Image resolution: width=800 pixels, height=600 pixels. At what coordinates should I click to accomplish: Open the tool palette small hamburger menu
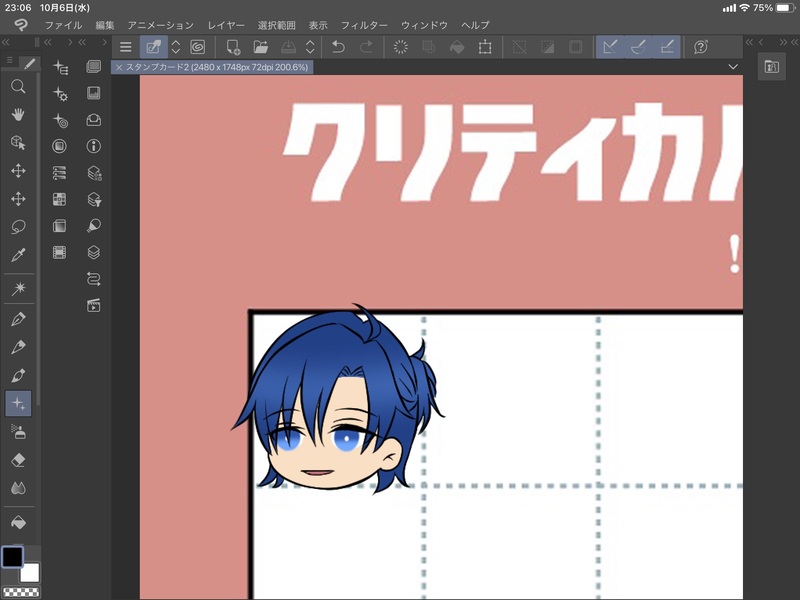pos(9,61)
